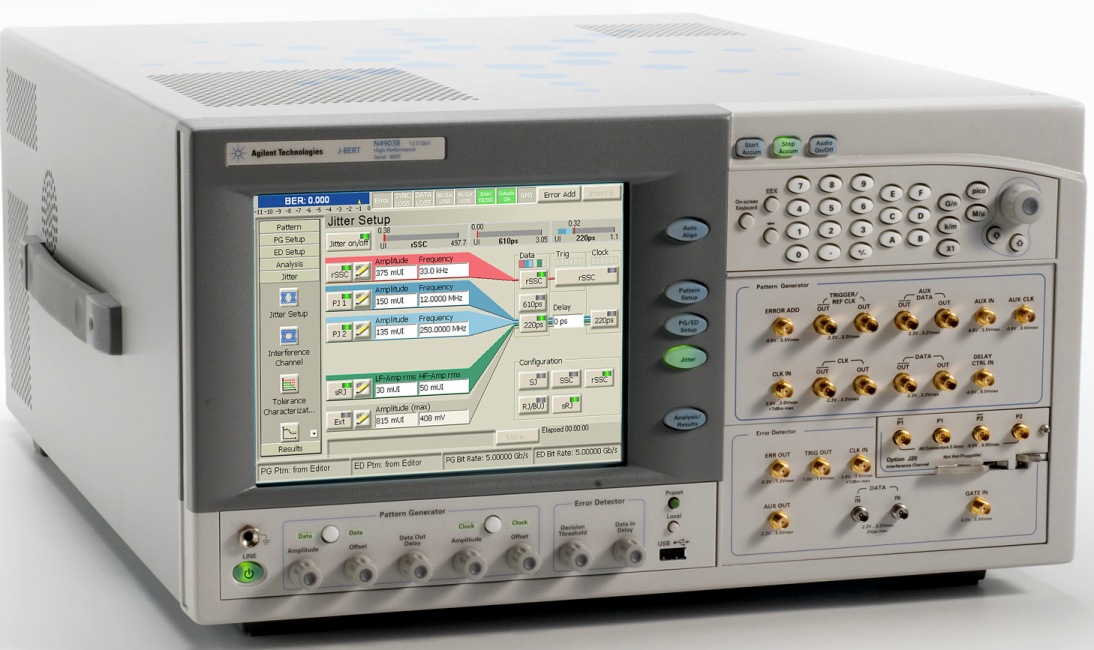This screenshot has width=1094, height=650.
Task: Open the Jitter Setup sidebar icon
Action: (288, 297)
